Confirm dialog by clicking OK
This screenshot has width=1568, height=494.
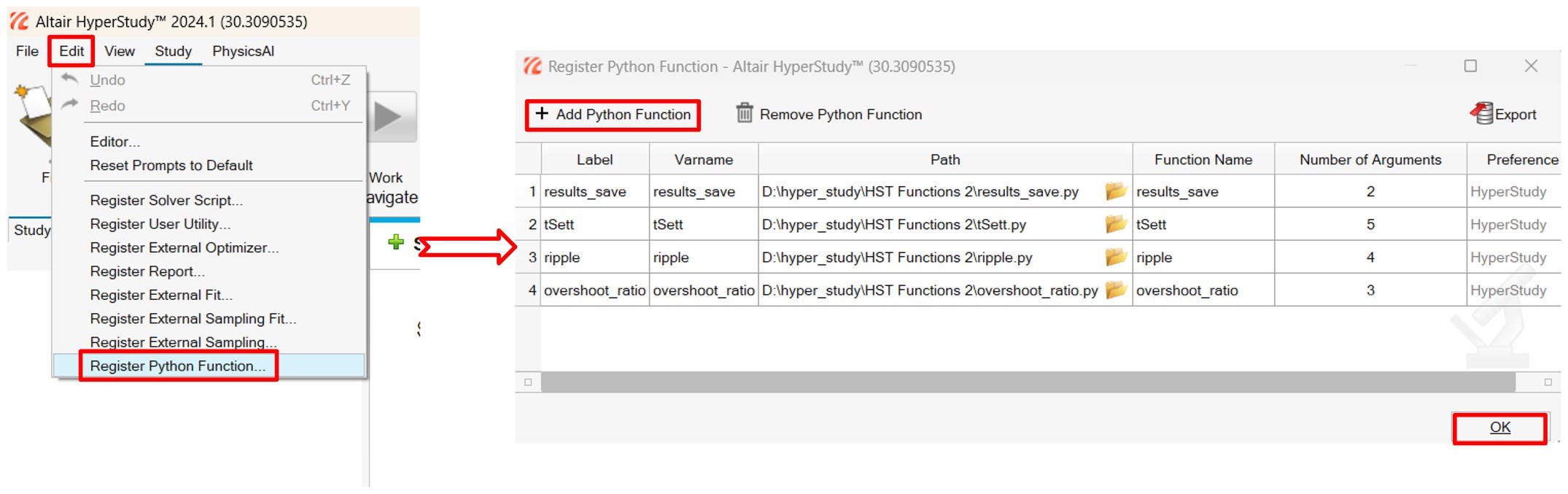point(1499,428)
